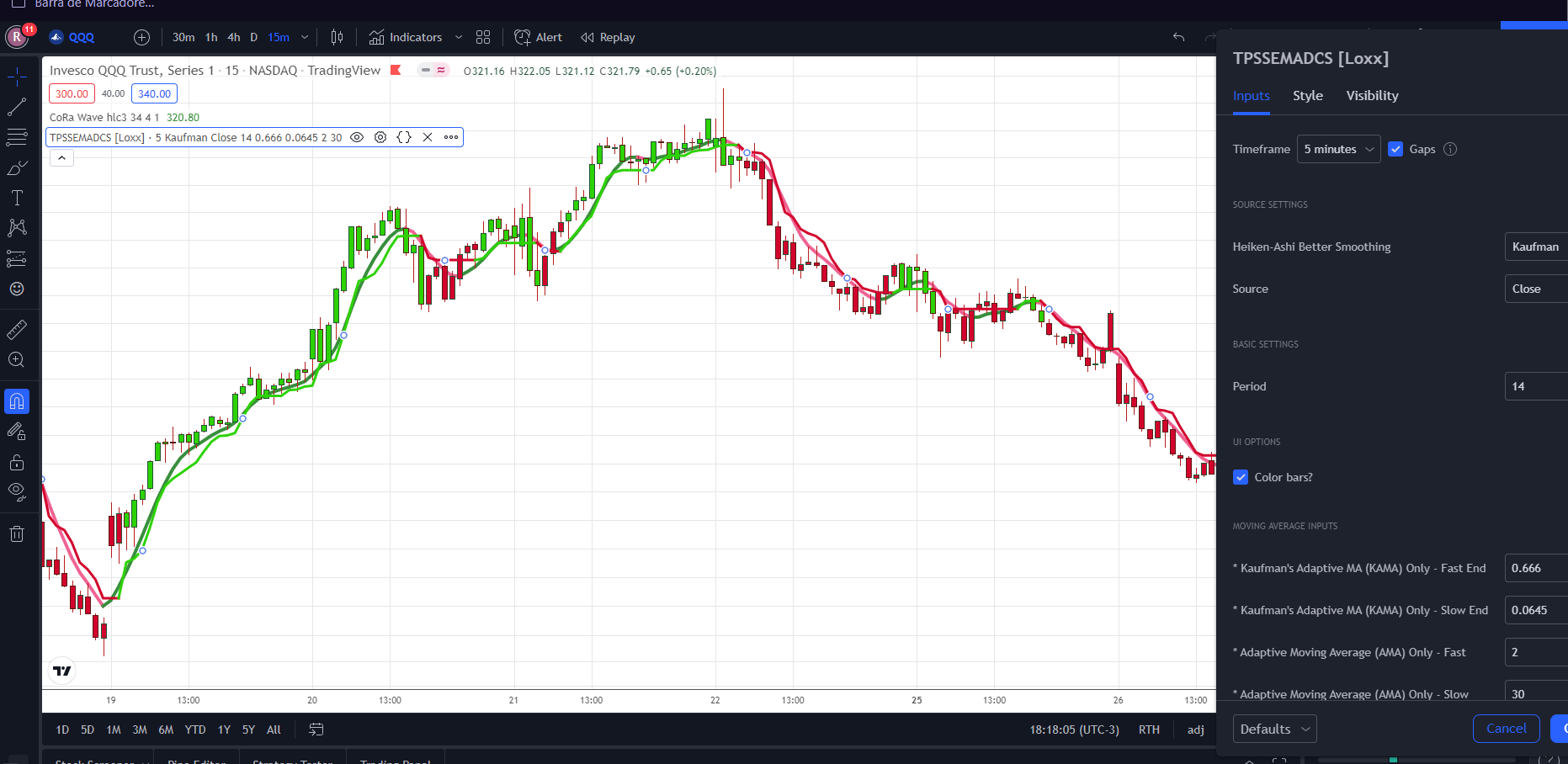The height and width of the screenshot is (764, 1568).
Task: Select the crosshair cursor tool
Action: coord(17,77)
